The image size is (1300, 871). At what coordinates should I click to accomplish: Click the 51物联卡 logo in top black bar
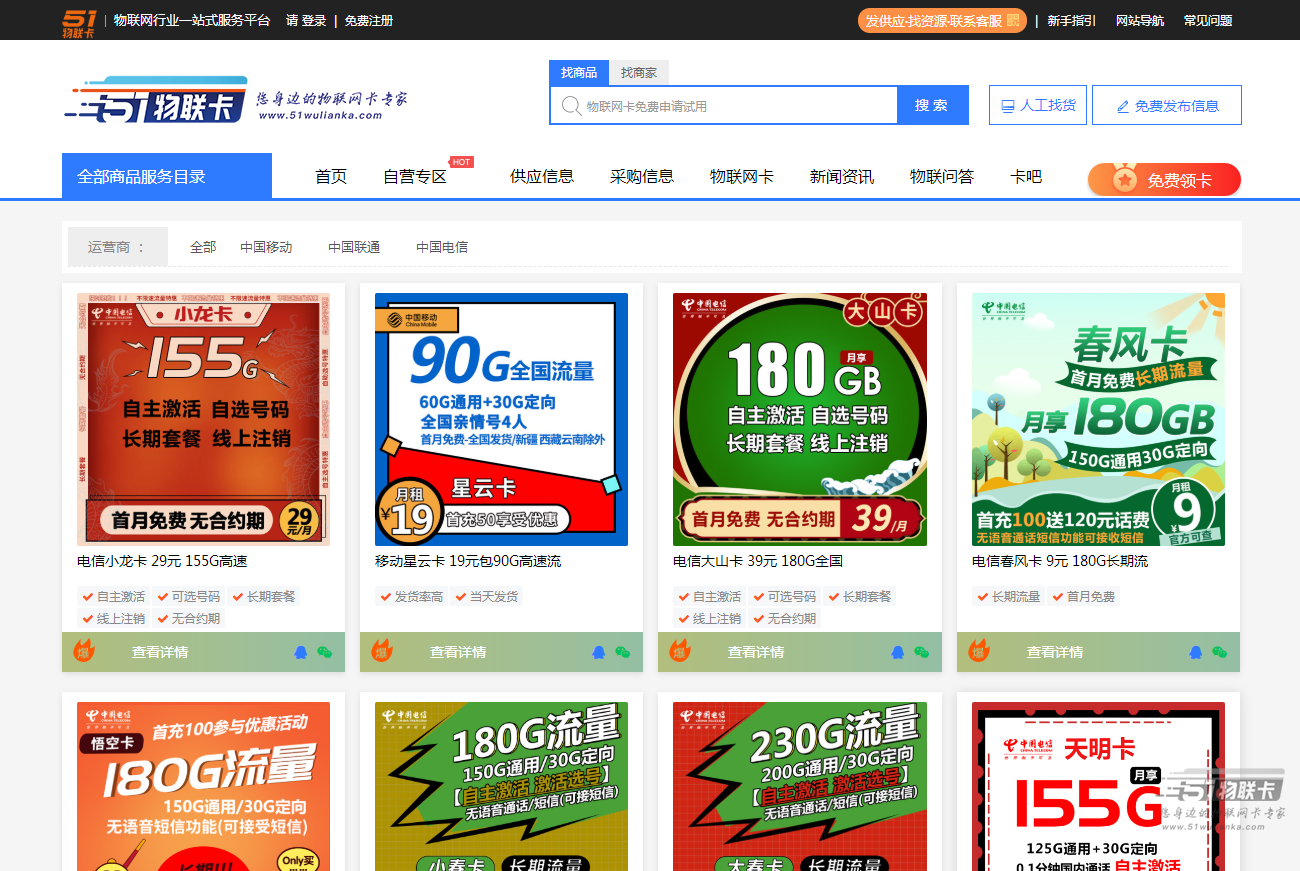79,21
